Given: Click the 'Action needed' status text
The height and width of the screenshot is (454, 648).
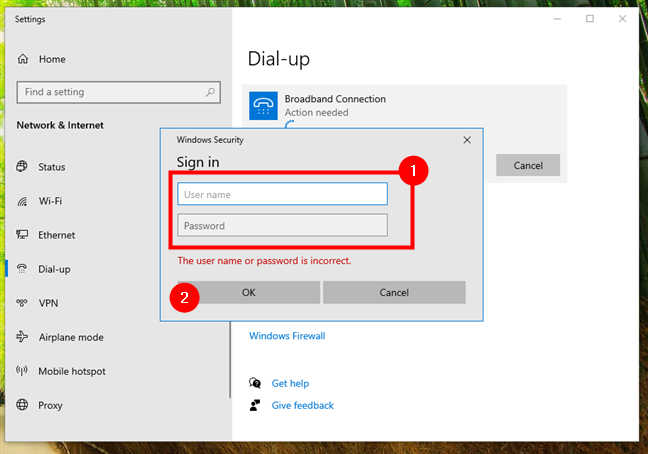Looking at the screenshot, I should pos(317,112).
